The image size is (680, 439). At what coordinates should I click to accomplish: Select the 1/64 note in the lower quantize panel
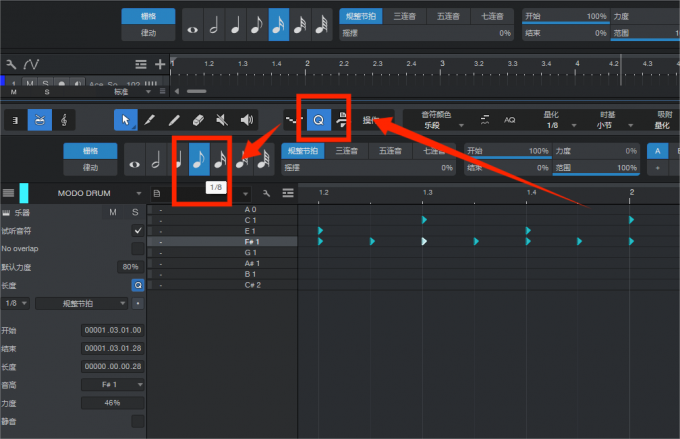[264, 159]
